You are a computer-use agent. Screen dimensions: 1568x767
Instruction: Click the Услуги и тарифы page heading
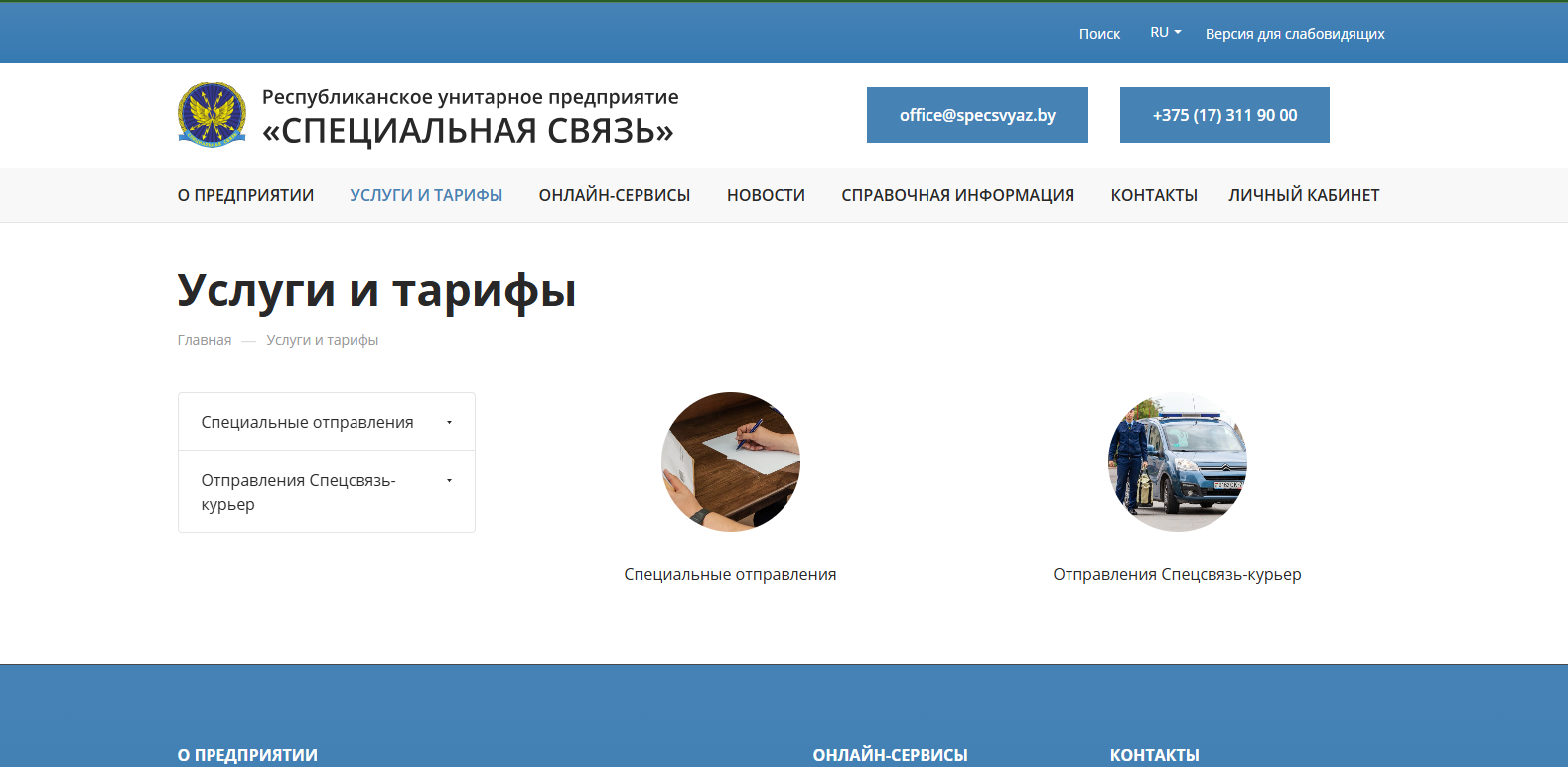(376, 291)
